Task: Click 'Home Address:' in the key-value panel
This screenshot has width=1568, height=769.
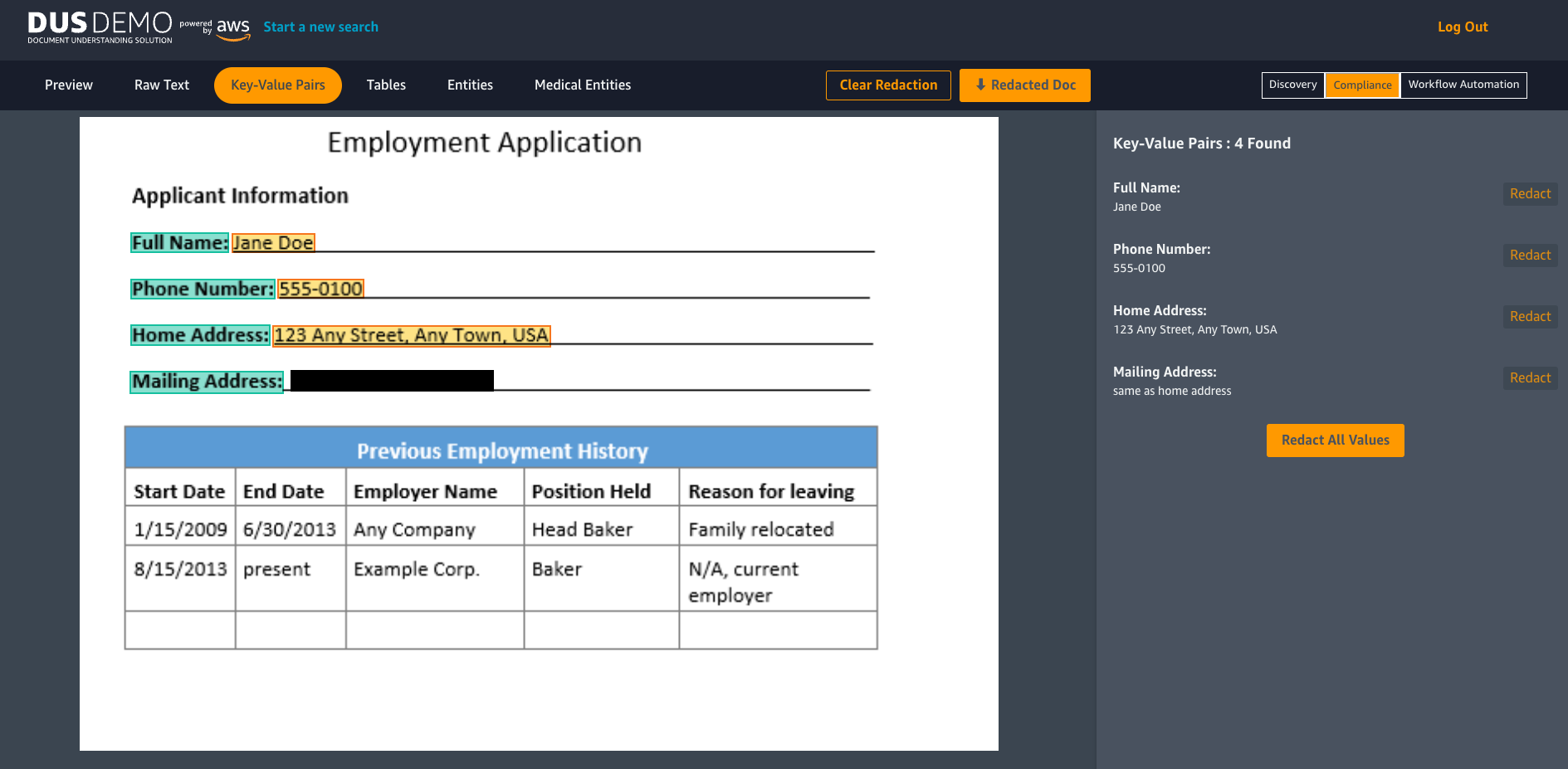Action: (x=1160, y=310)
